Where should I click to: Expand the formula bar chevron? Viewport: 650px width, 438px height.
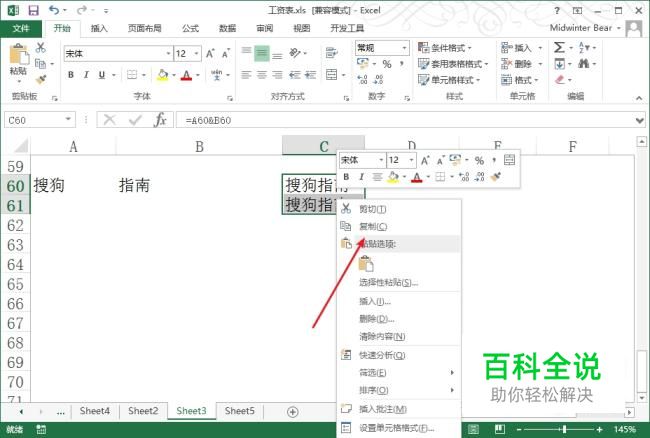coord(640,121)
